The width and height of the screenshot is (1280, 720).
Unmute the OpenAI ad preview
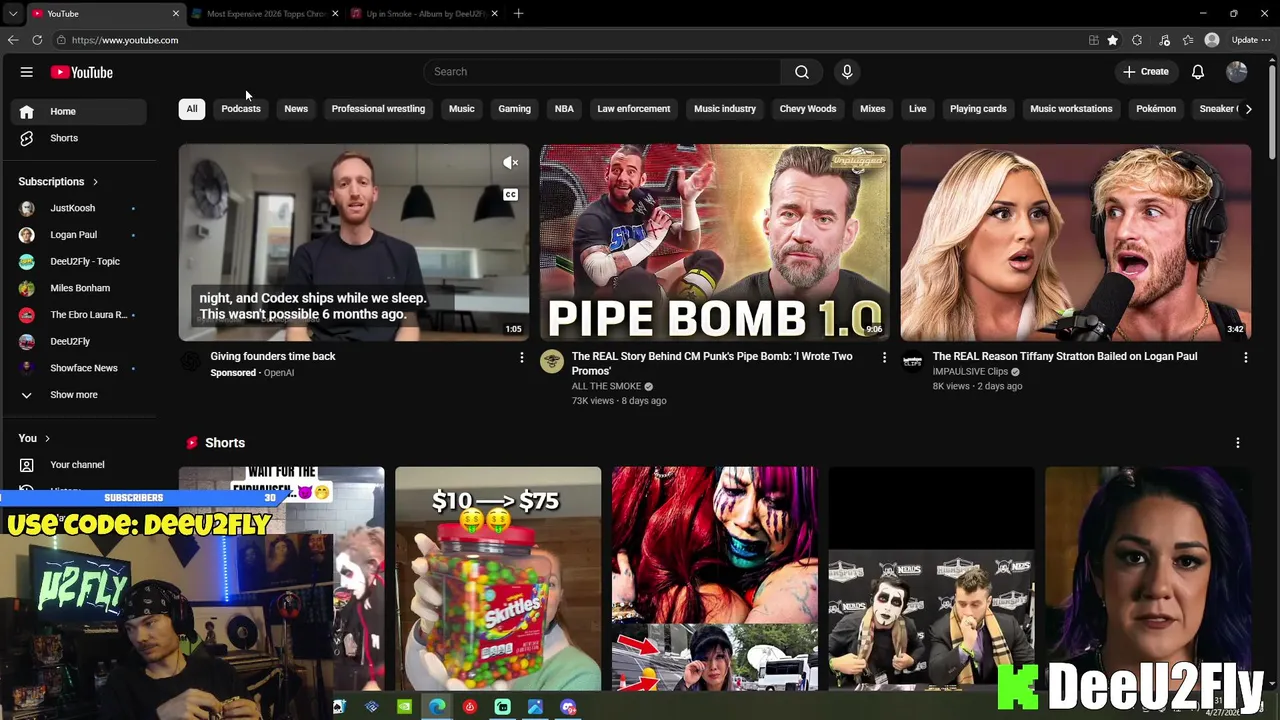tap(511, 163)
